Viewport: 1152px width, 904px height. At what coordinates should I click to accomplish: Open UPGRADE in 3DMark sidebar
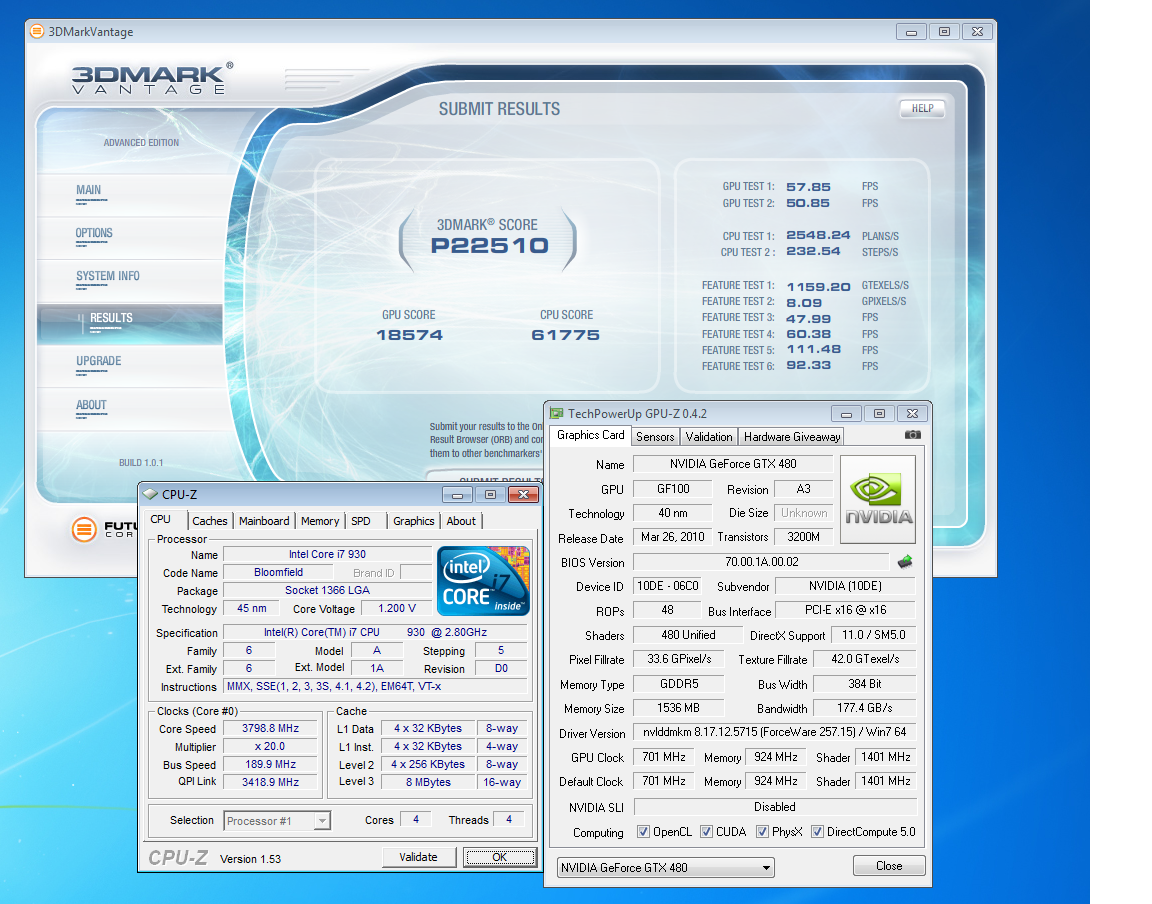coord(98,361)
